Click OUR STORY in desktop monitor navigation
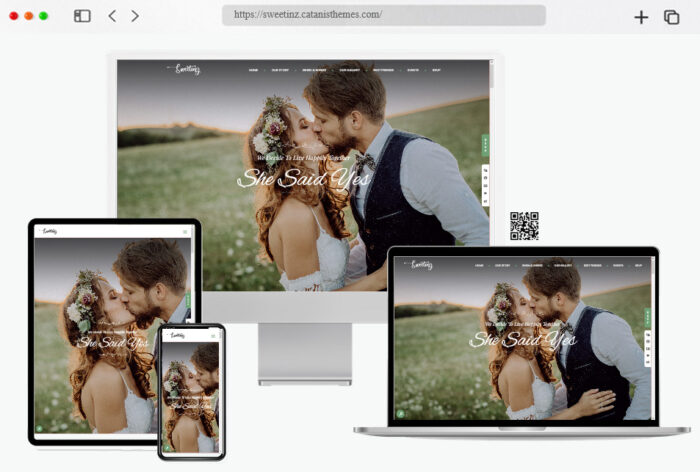Screen dimensions: 700x472 coord(279,71)
